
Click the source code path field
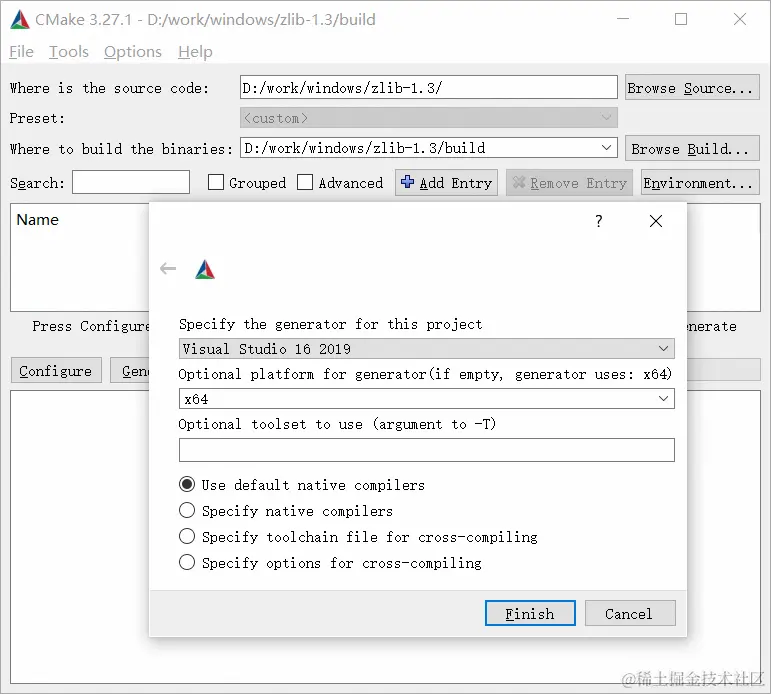(x=428, y=88)
